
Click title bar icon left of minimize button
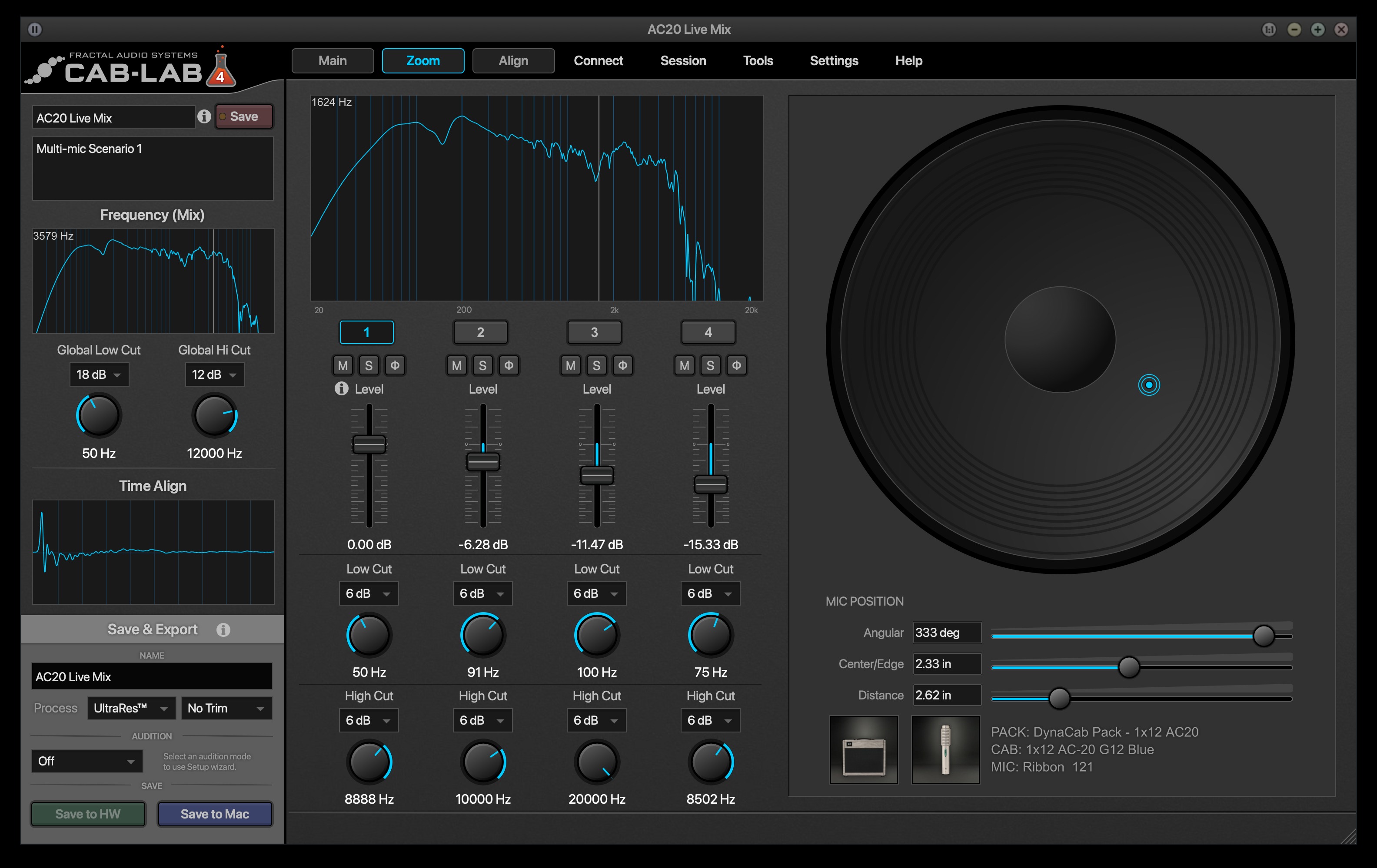click(1269, 29)
